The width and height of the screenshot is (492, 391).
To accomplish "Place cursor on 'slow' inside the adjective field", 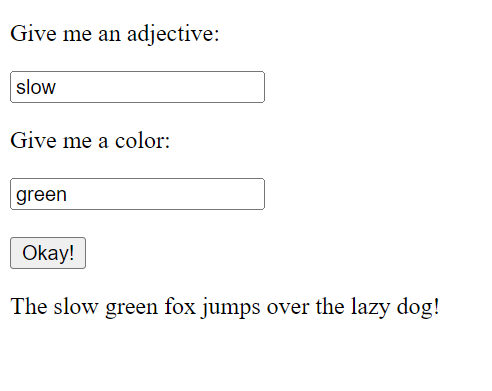I will [36, 87].
